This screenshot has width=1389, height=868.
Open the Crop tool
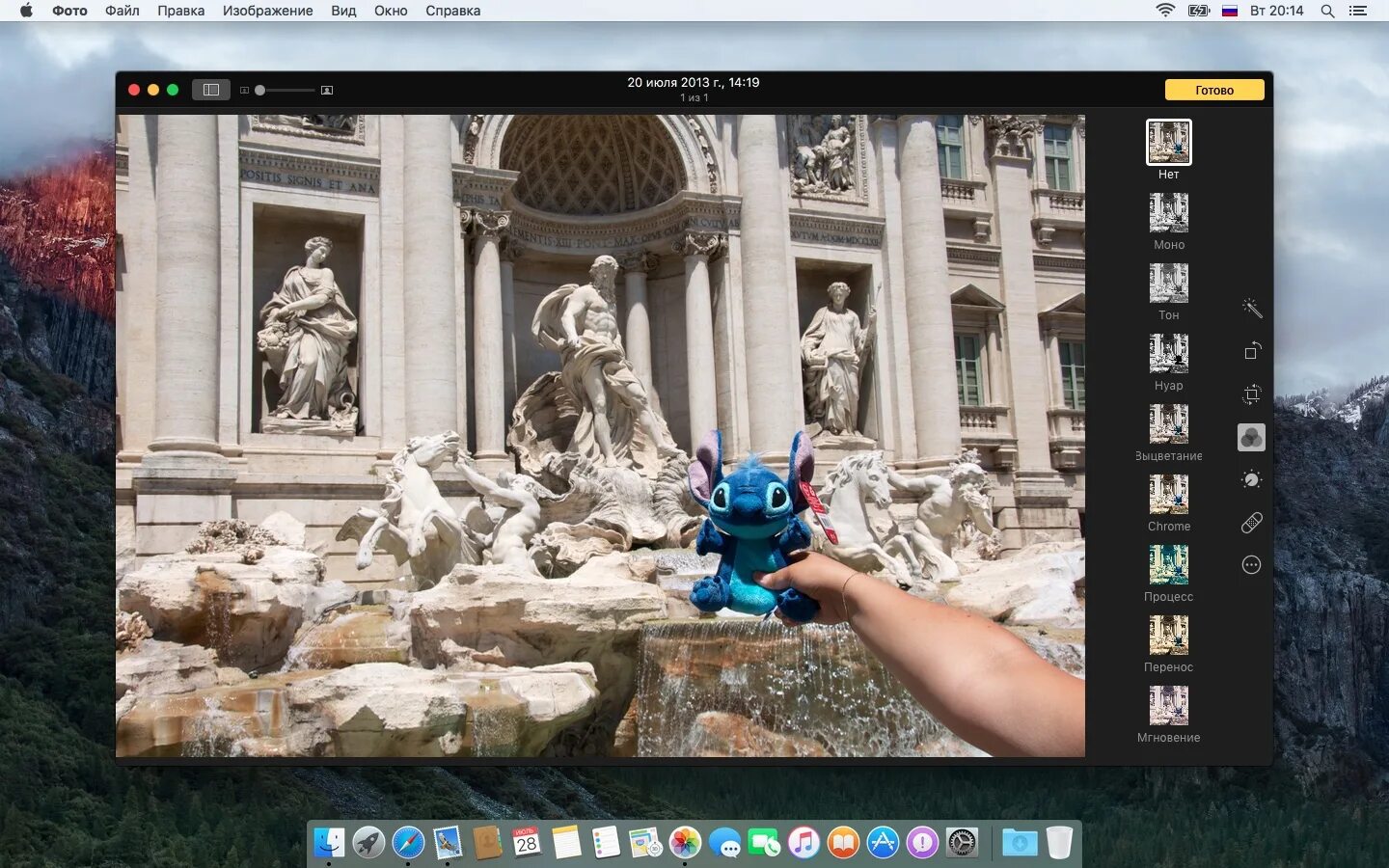(x=1251, y=393)
